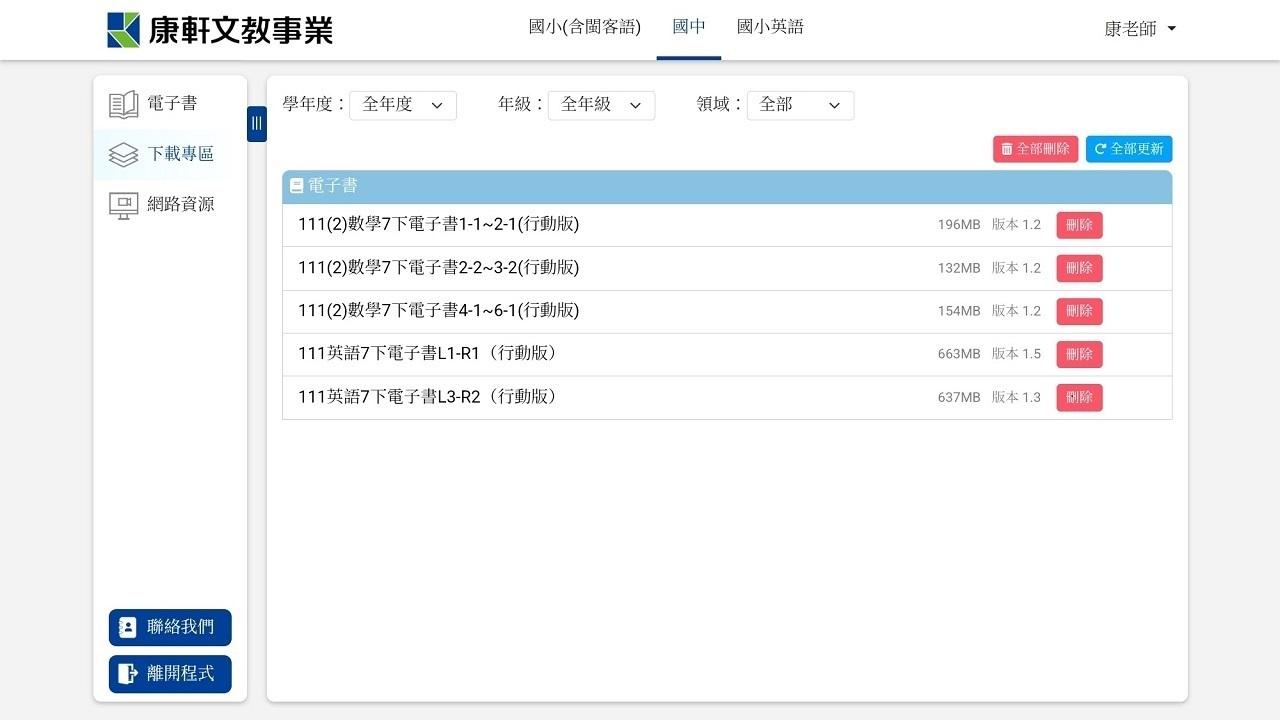Open the 領域 全部 dropdown

tap(800, 105)
